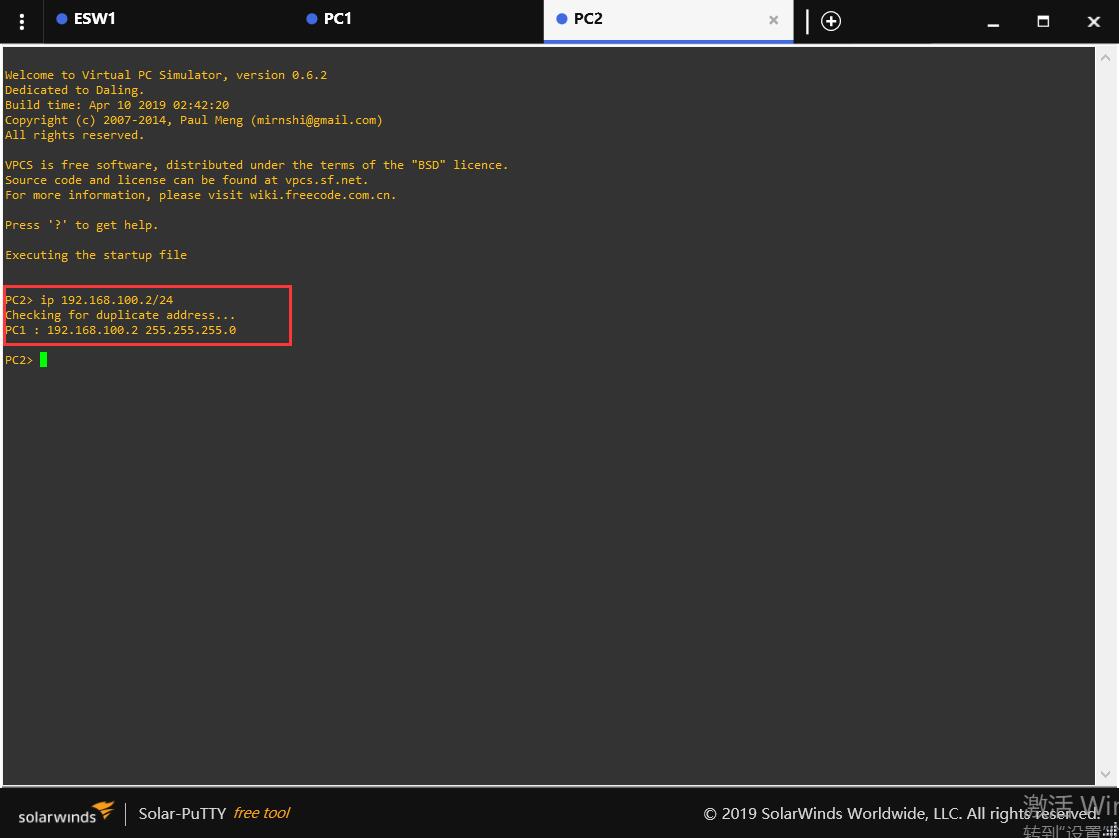Click the SolarWinds logo
The width and height of the screenshot is (1119, 838).
pos(66,813)
